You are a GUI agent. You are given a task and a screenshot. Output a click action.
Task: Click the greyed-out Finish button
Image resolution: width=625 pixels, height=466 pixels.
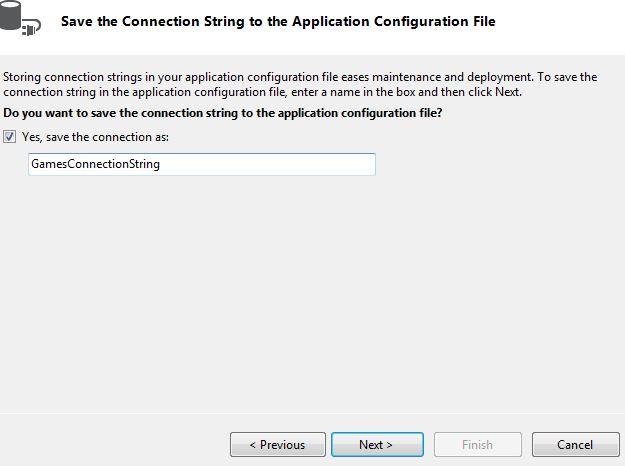477,445
